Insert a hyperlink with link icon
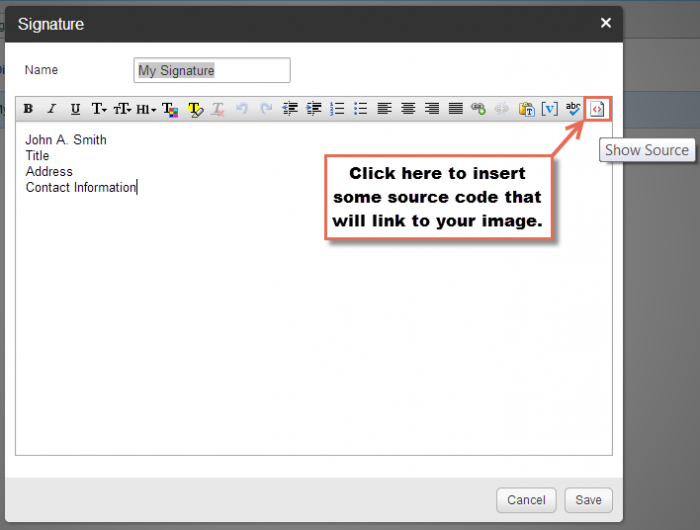 click(479, 109)
